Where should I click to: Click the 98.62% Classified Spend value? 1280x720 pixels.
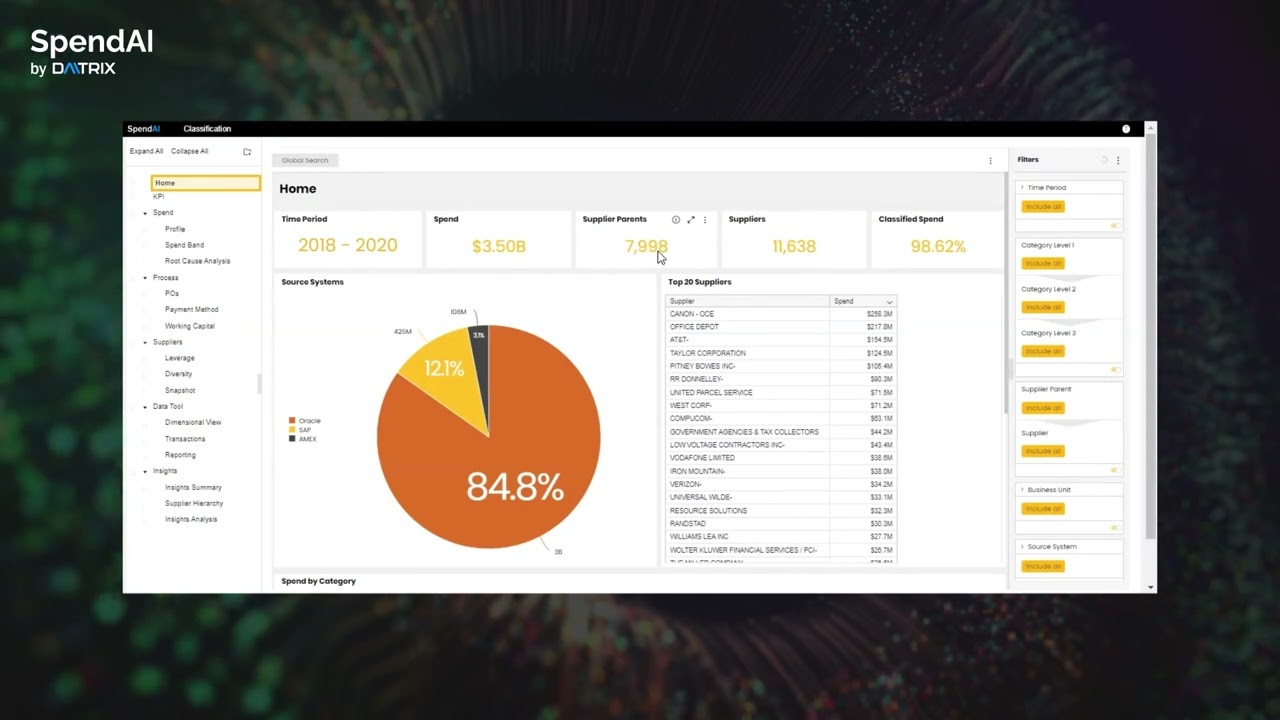pyautogui.click(x=938, y=246)
